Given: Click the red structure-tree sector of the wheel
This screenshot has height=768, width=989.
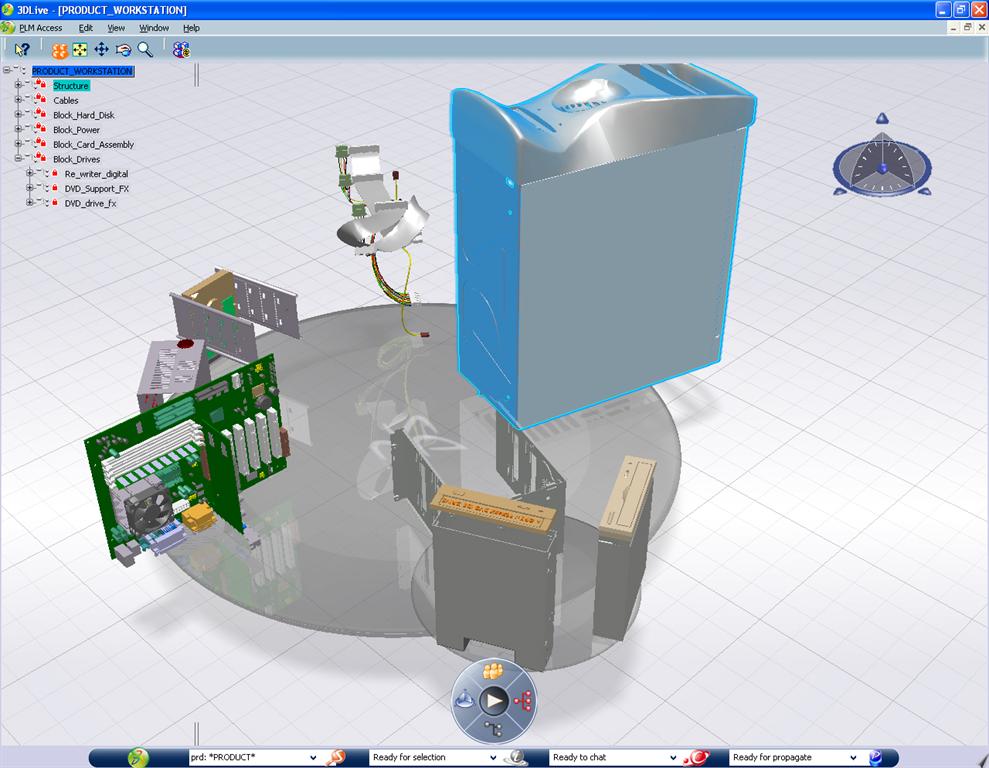Looking at the screenshot, I should [524, 701].
